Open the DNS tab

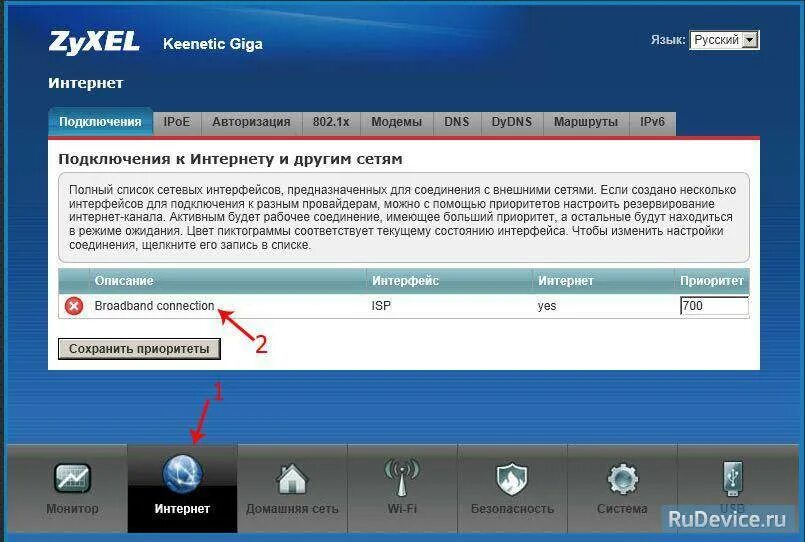coord(457,122)
